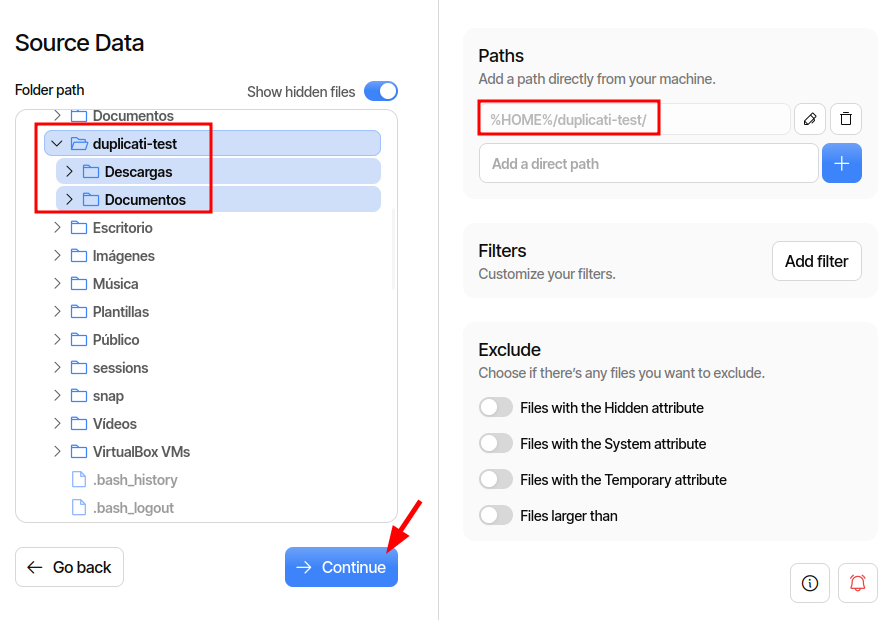The width and height of the screenshot is (894, 620).
Task: Toggle Files with the System attribute
Action: pos(496,444)
